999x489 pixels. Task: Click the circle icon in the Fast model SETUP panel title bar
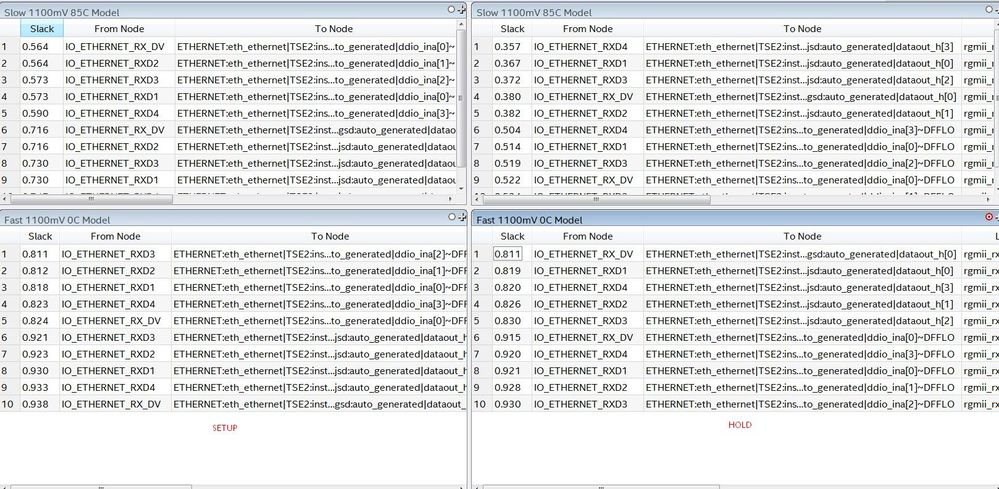451,217
